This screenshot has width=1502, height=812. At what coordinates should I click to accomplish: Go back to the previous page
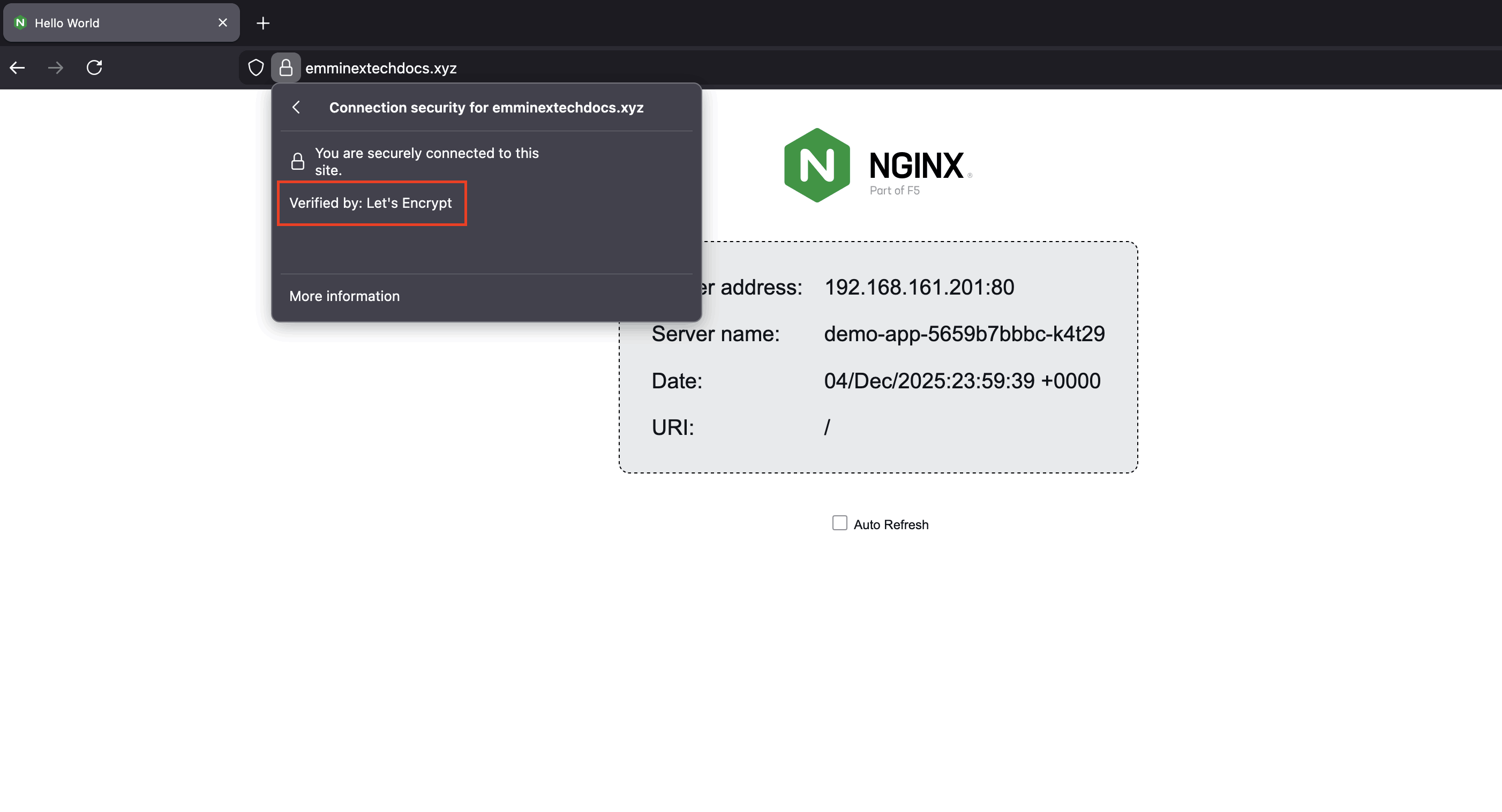pos(18,67)
